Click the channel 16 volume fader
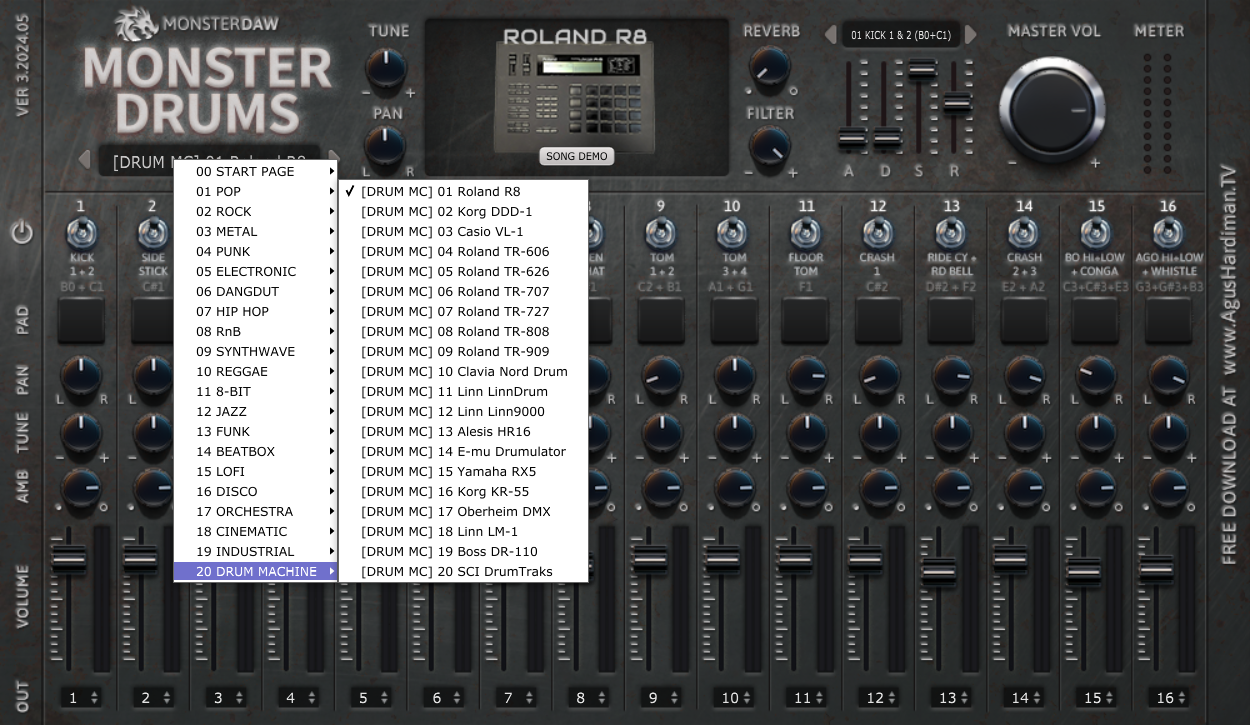Image resolution: width=1250 pixels, height=725 pixels. click(x=1156, y=568)
